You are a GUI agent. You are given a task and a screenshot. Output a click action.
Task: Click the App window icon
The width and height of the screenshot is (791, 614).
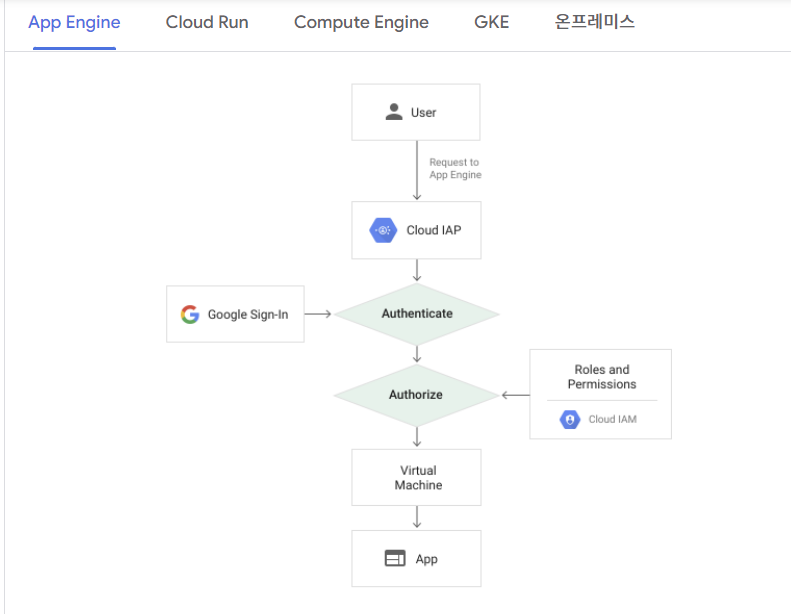coord(395,558)
